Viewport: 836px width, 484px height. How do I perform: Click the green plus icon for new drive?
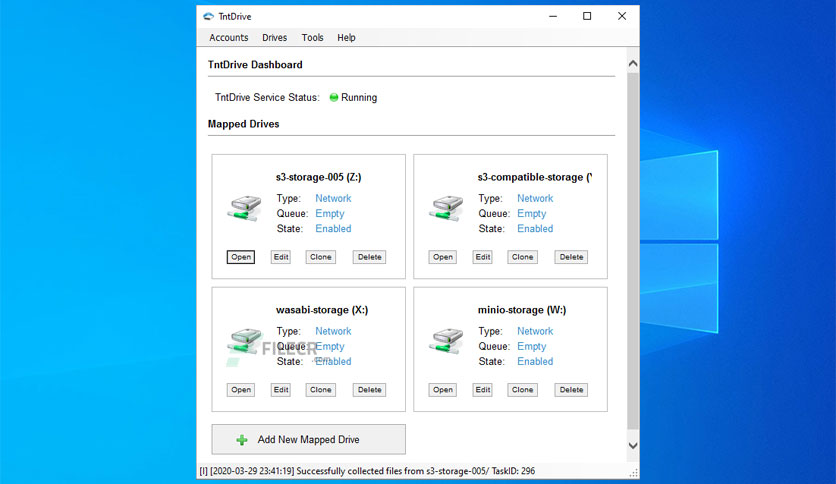coord(242,440)
